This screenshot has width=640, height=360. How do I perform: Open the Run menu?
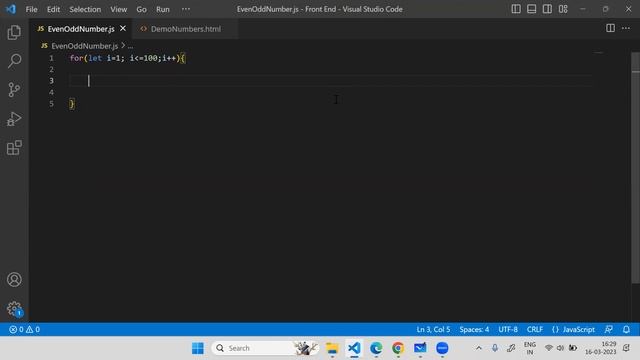(162, 9)
